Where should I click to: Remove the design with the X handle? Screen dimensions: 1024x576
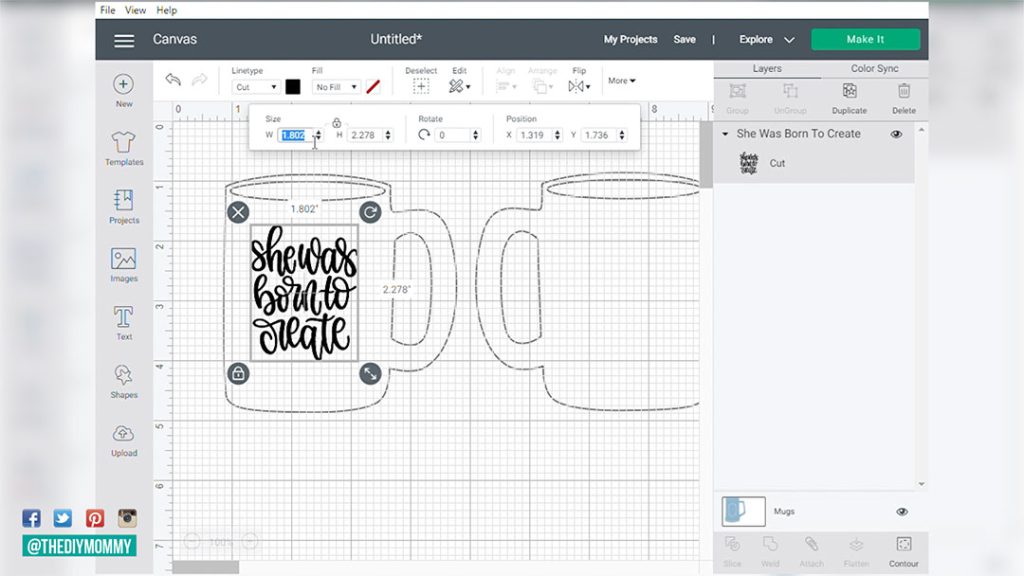pyautogui.click(x=238, y=212)
